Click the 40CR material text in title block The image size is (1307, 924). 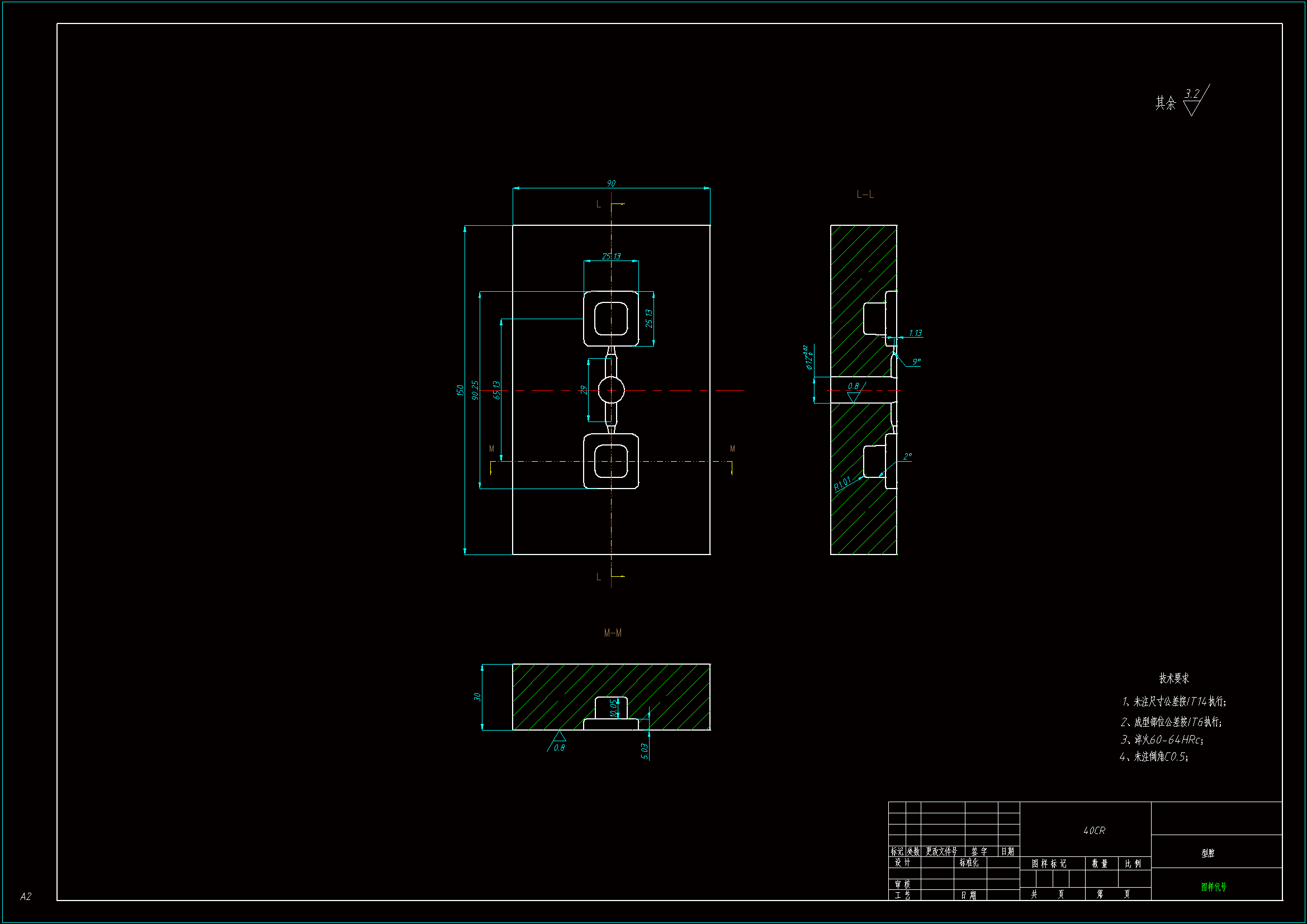click(x=1094, y=831)
